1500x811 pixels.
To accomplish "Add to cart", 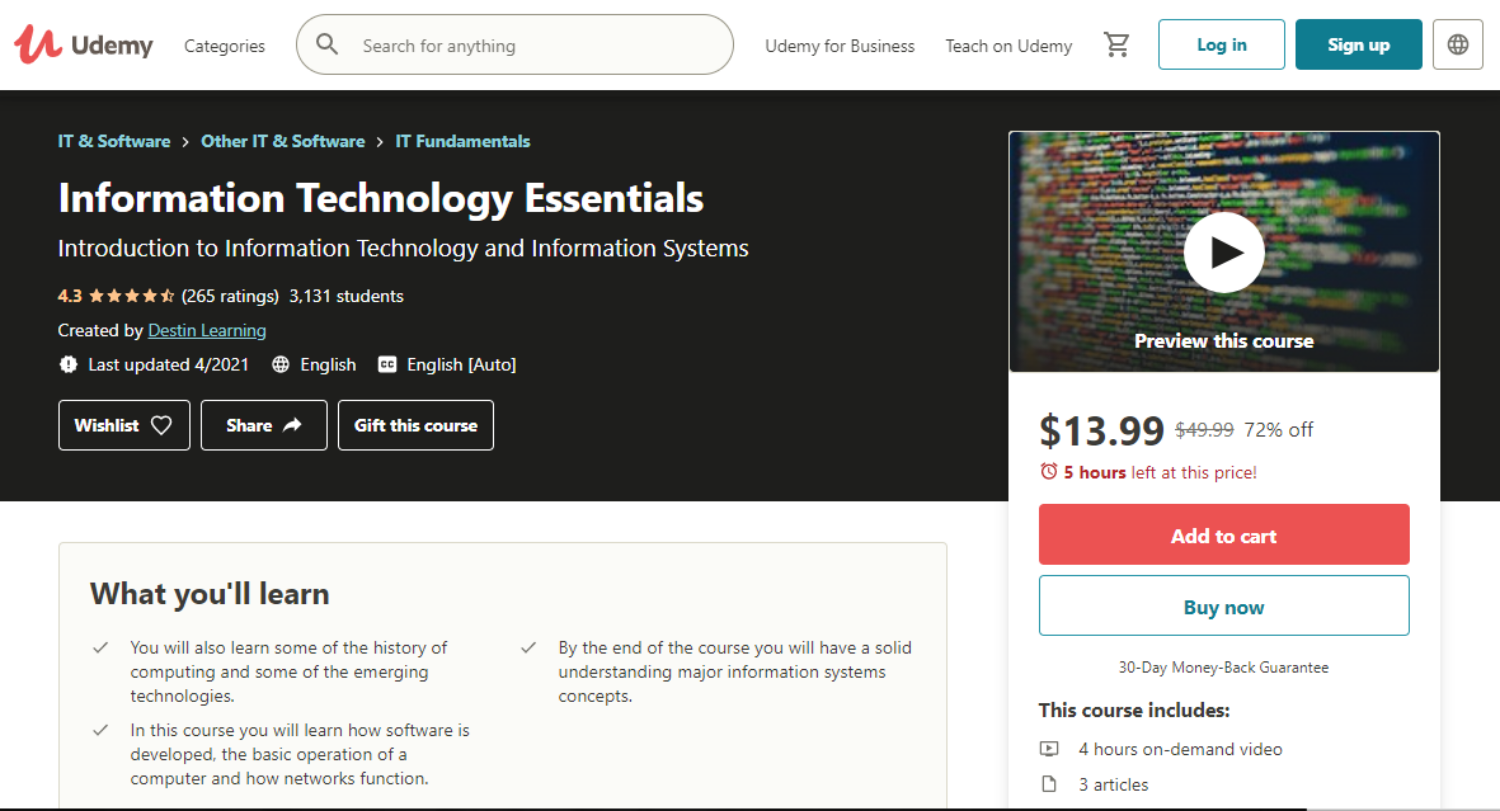I will tap(1223, 535).
